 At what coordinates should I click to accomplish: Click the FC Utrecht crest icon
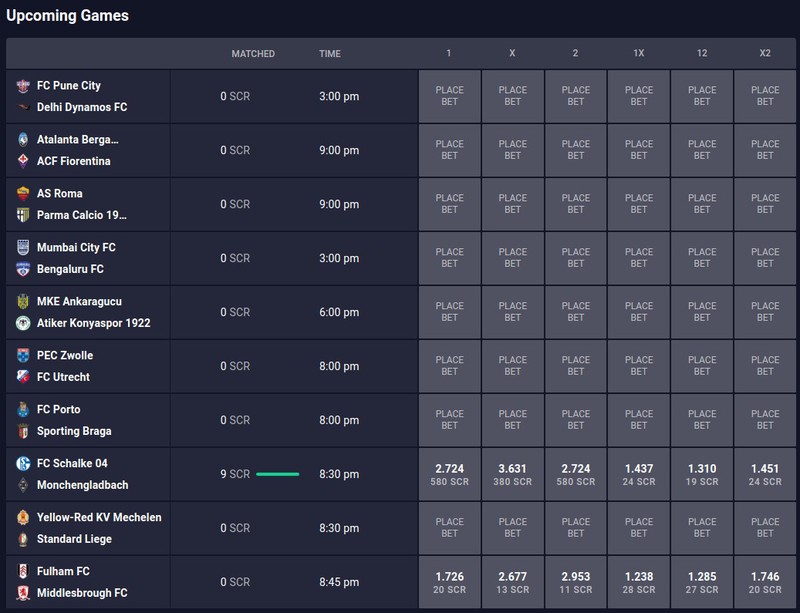[x=23, y=377]
